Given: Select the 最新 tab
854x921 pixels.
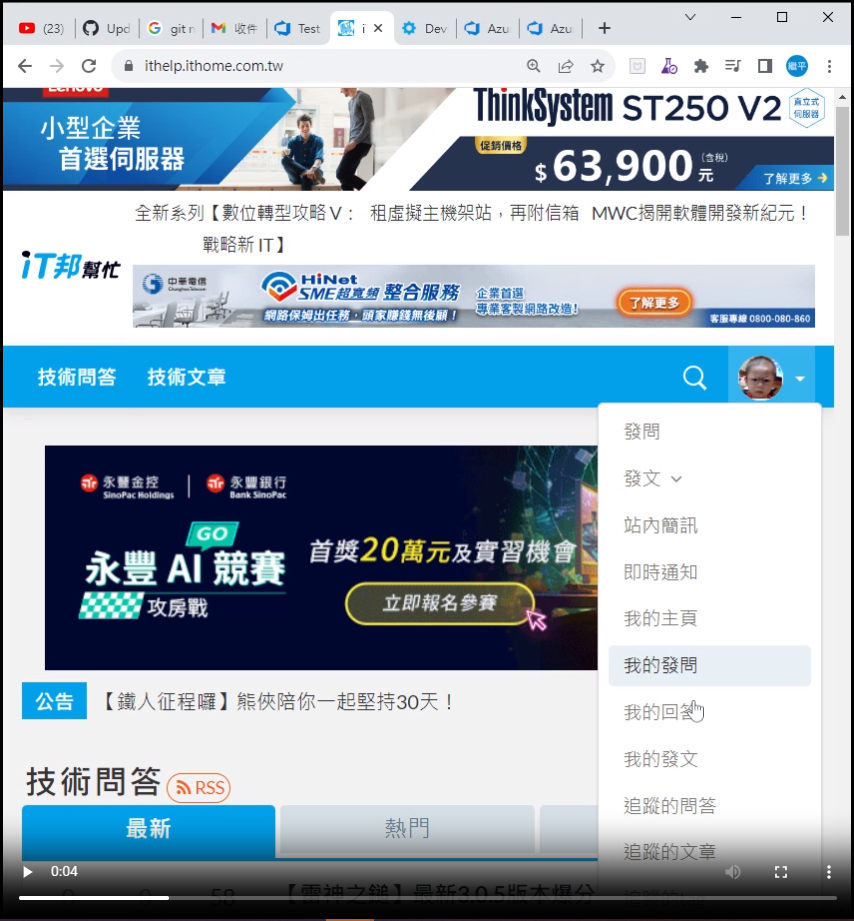Looking at the screenshot, I should pos(148,829).
